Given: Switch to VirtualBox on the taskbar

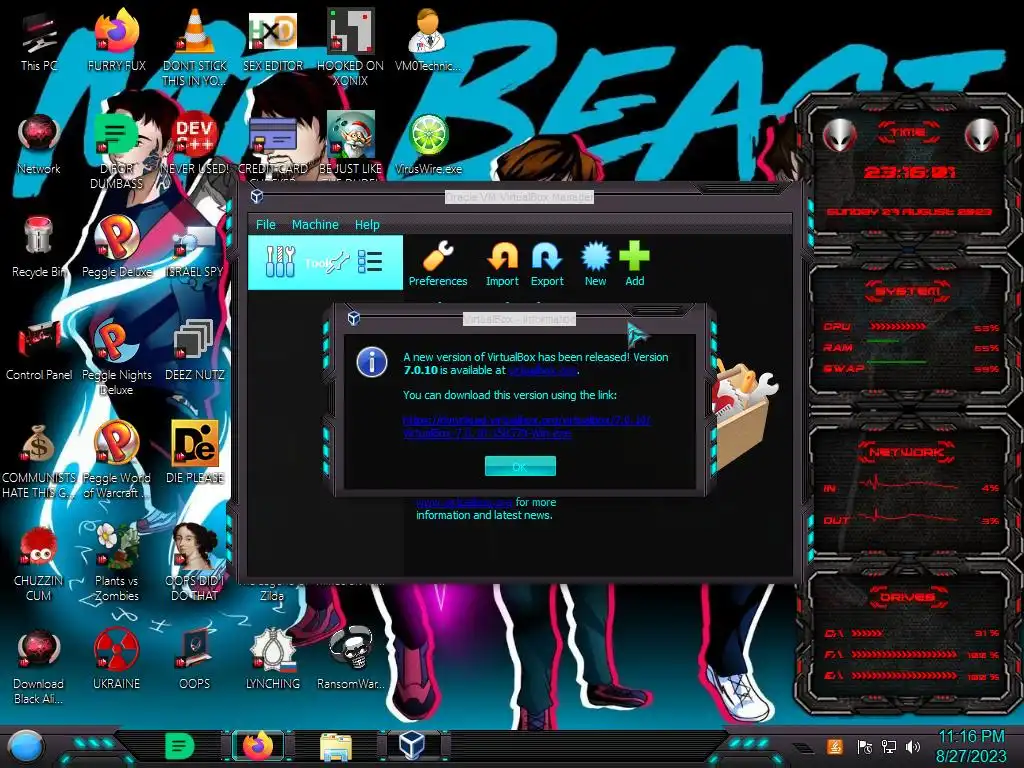Looking at the screenshot, I should click(413, 745).
